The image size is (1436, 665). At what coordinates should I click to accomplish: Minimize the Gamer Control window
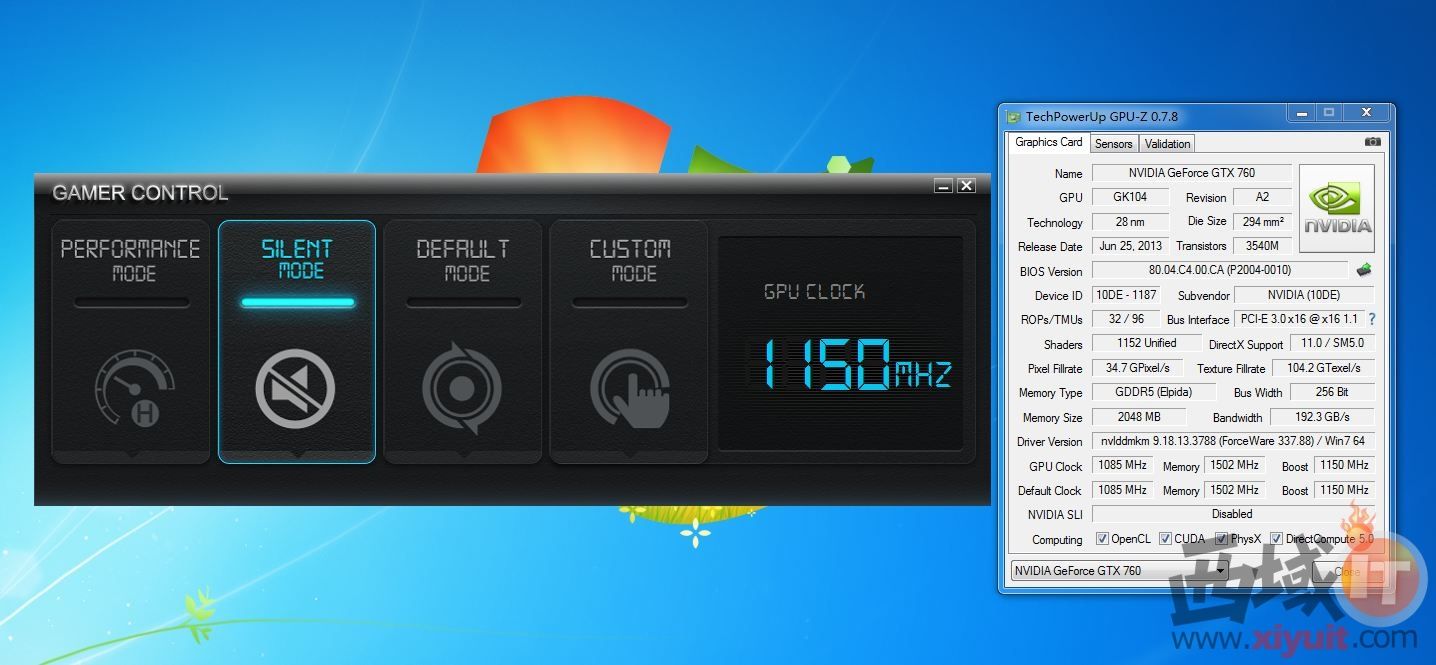(943, 185)
